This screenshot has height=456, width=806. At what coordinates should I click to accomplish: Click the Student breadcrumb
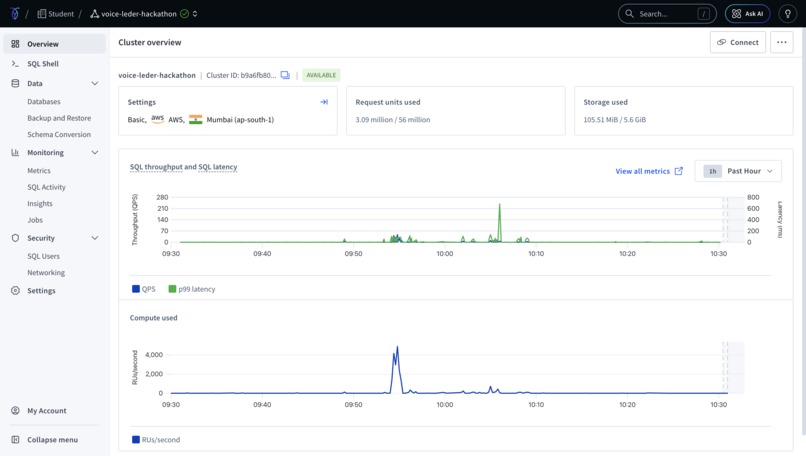click(61, 14)
